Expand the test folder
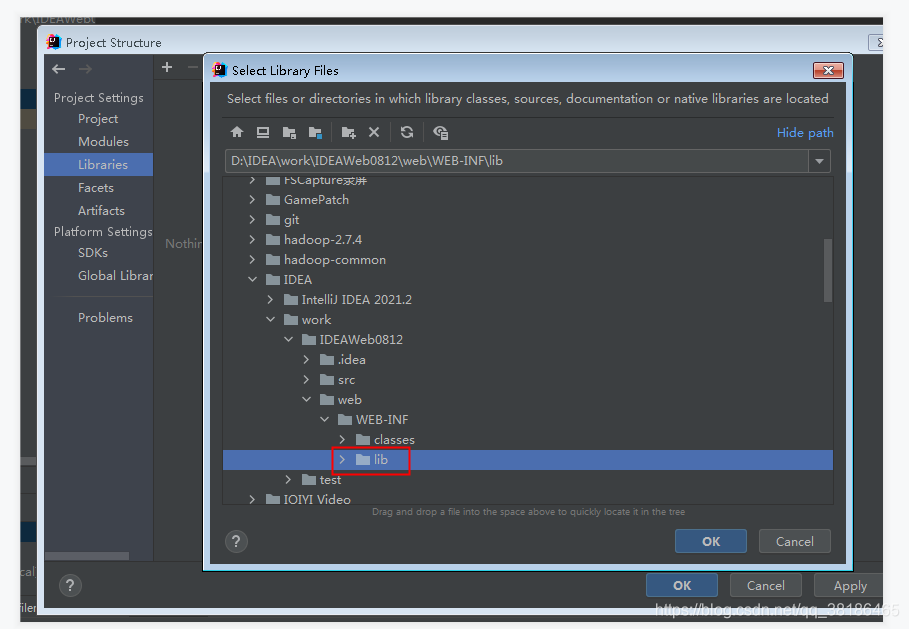909x629 pixels. click(288, 479)
